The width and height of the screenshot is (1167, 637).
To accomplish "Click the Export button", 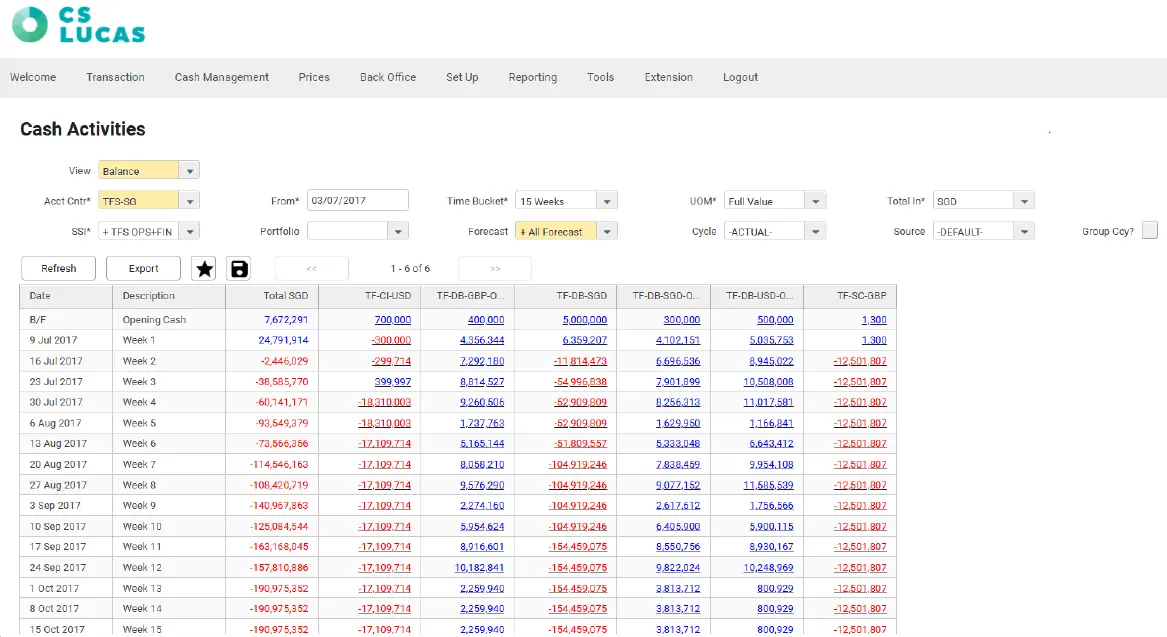I will point(144,269).
